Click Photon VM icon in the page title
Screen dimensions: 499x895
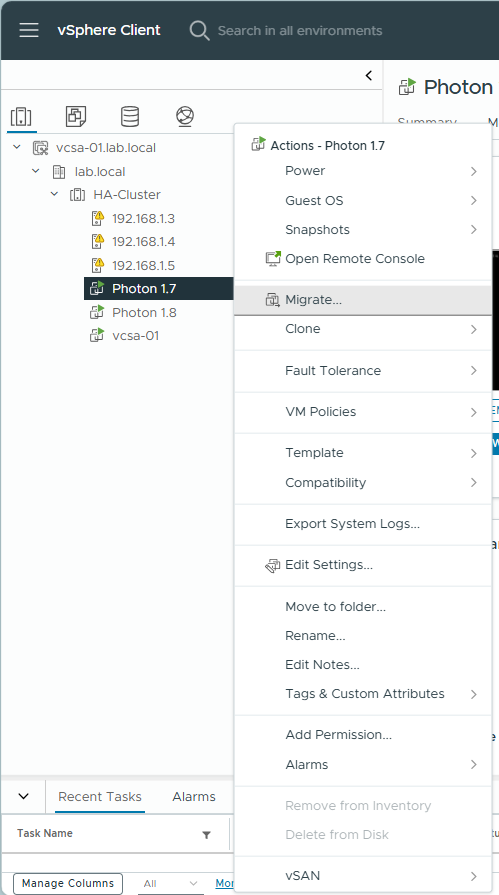tap(407, 87)
